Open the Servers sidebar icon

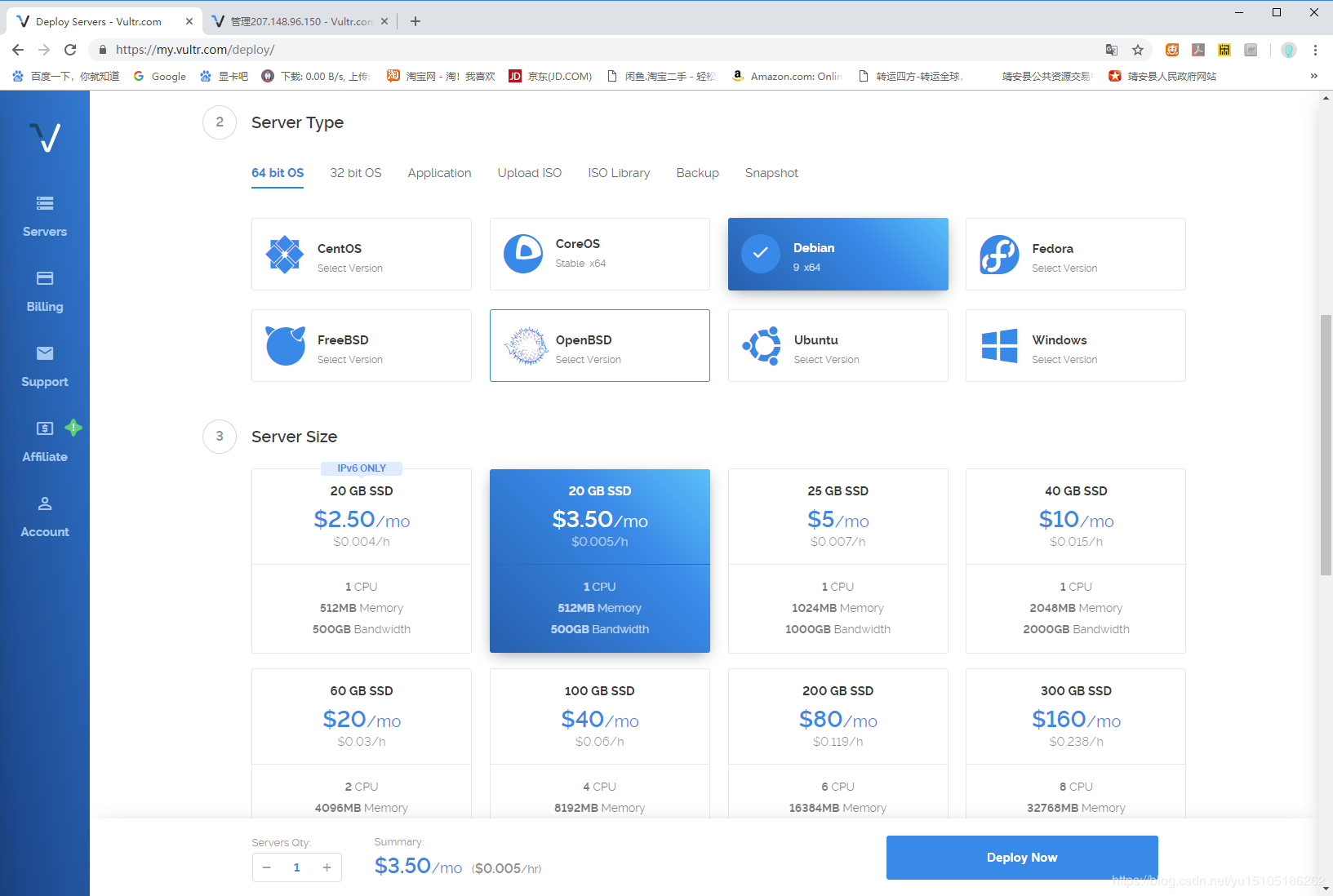45,204
